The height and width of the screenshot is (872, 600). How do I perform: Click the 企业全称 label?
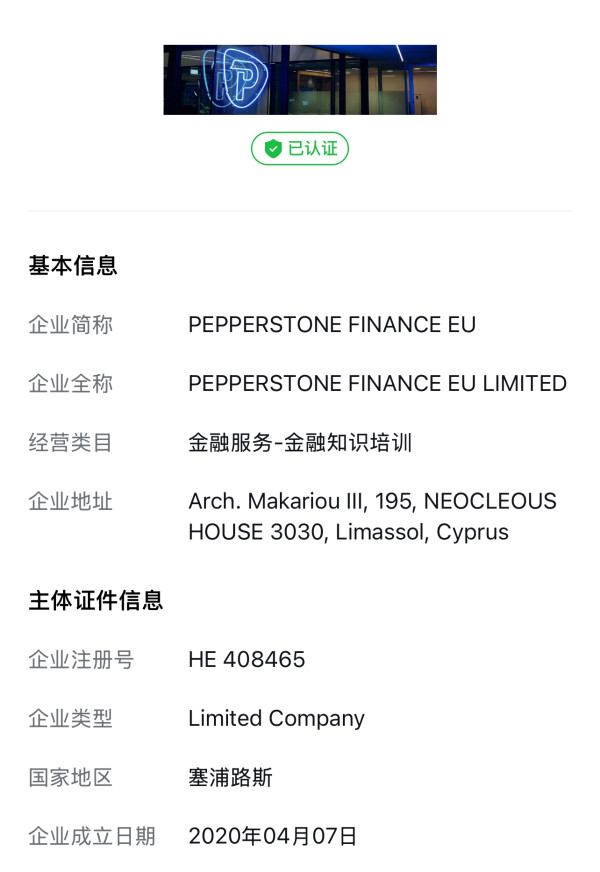pyautogui.click(x=71, y=384)
